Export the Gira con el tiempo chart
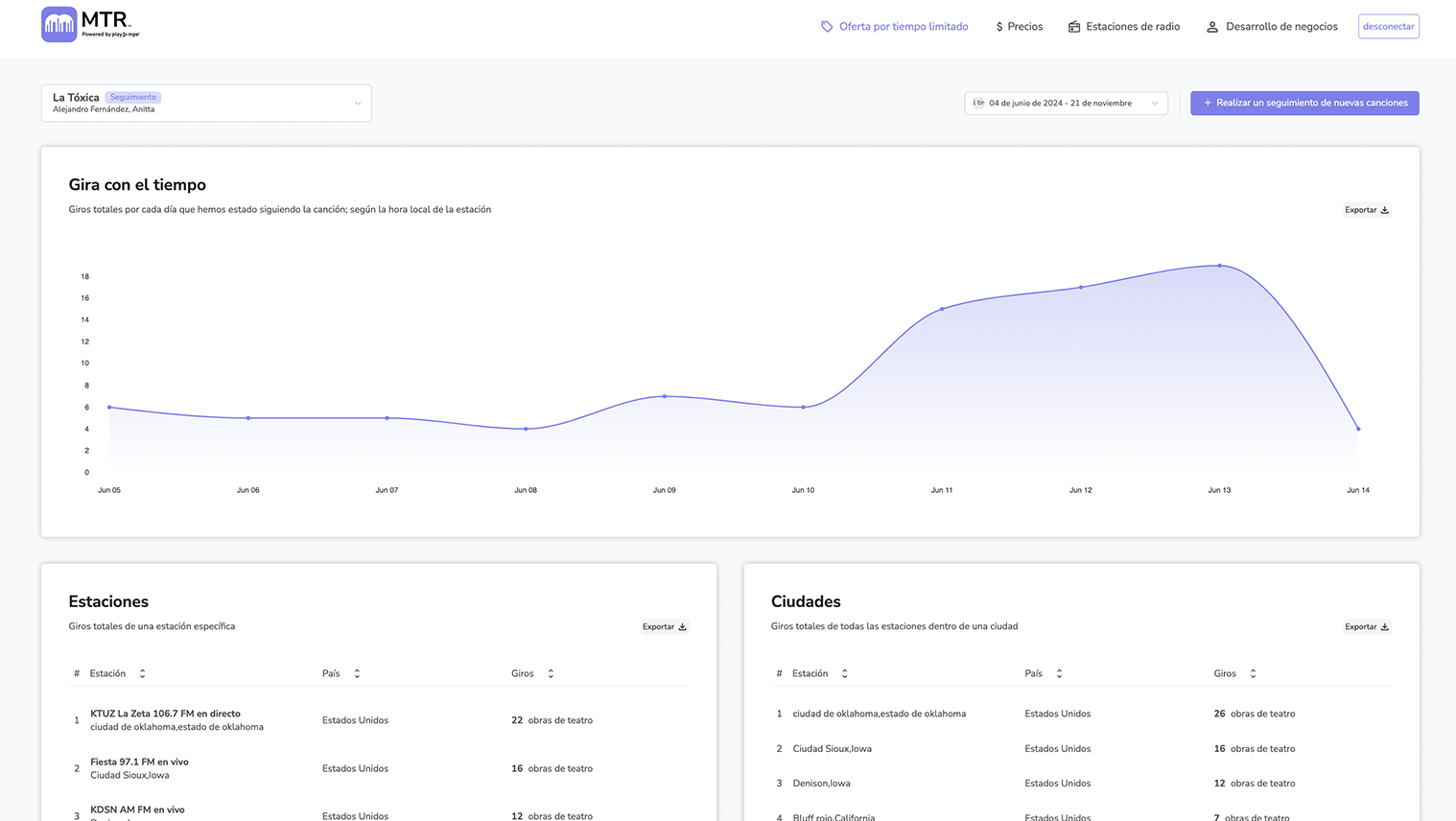 [x=1367, y=210]
